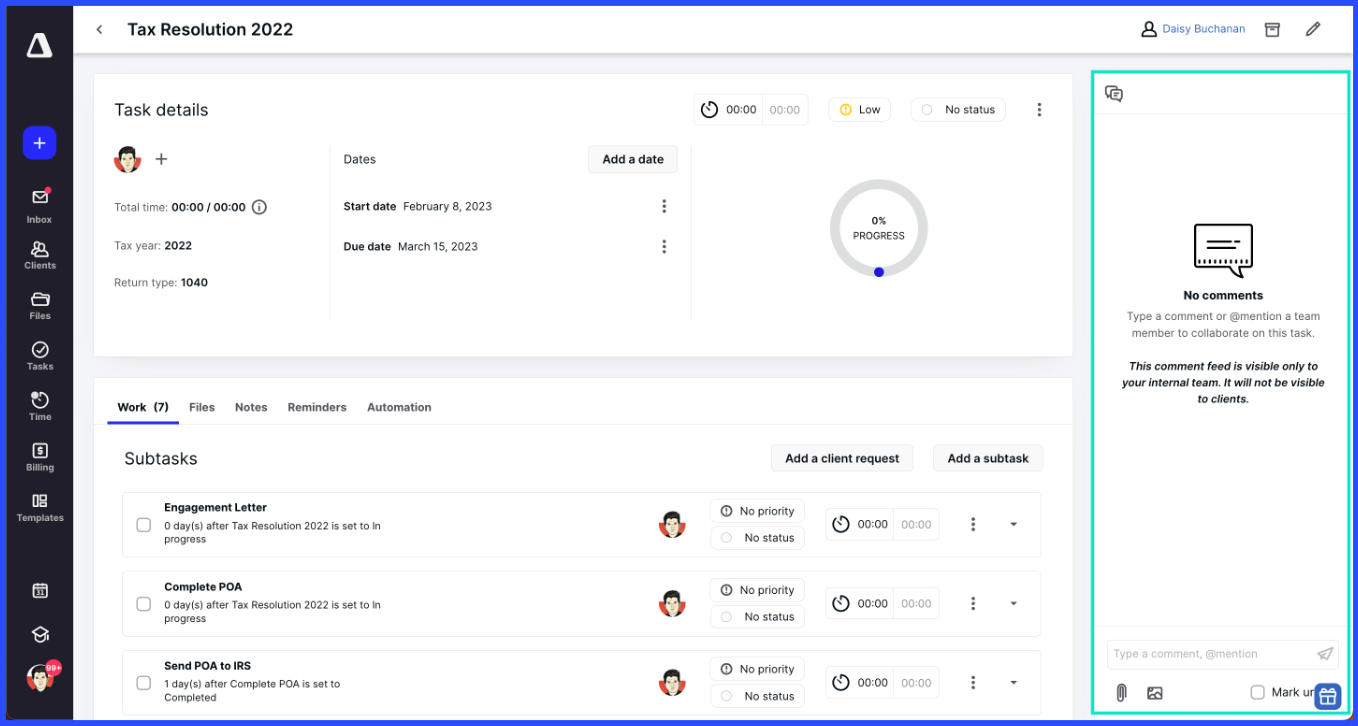Attach a file using the paperclip icon

pos(1121,692)
